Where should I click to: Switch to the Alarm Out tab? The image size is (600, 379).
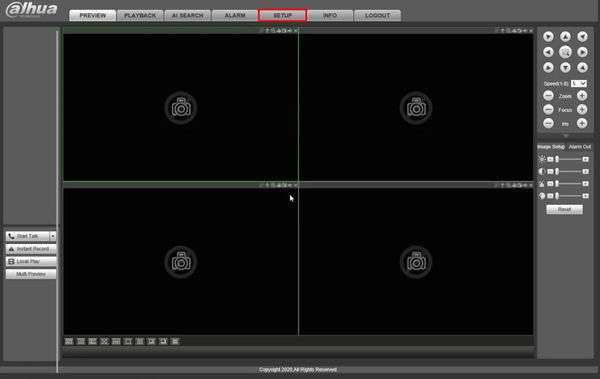point(579,147)
